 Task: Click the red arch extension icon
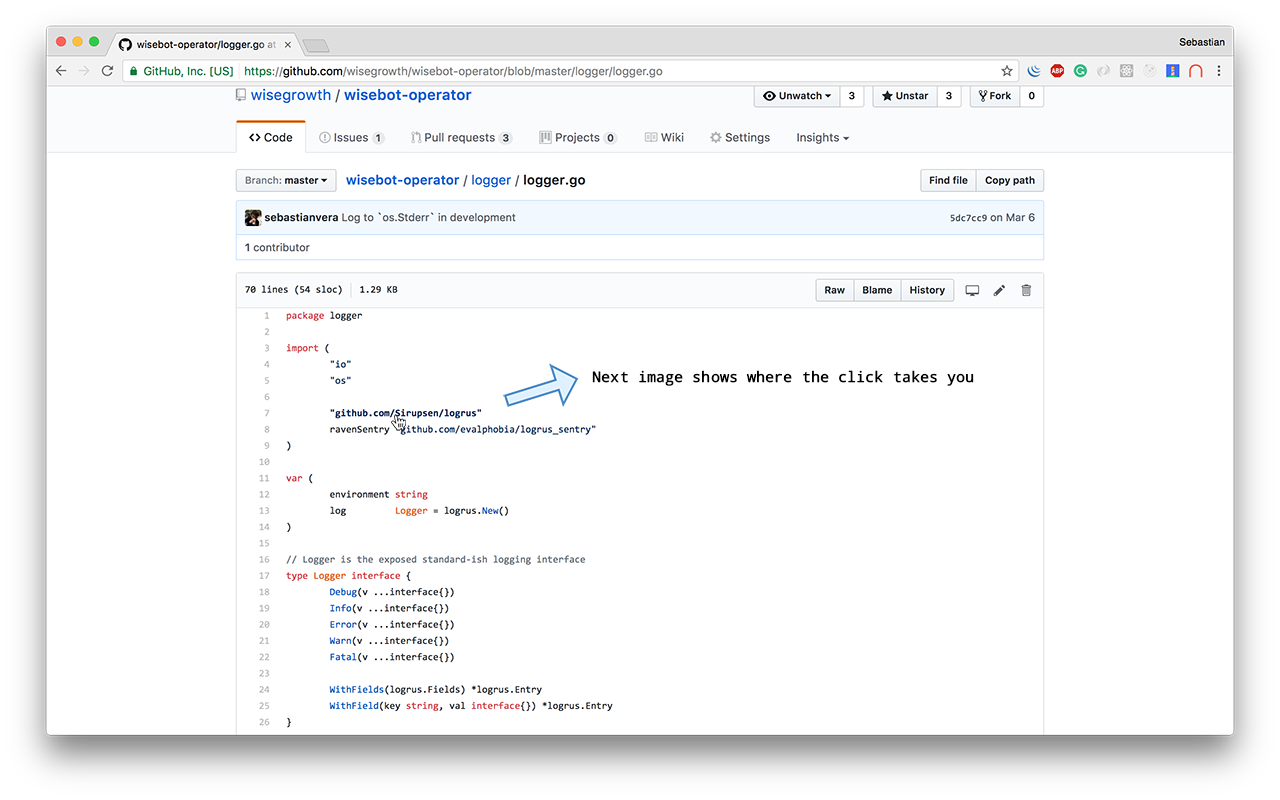(1195, 71)
